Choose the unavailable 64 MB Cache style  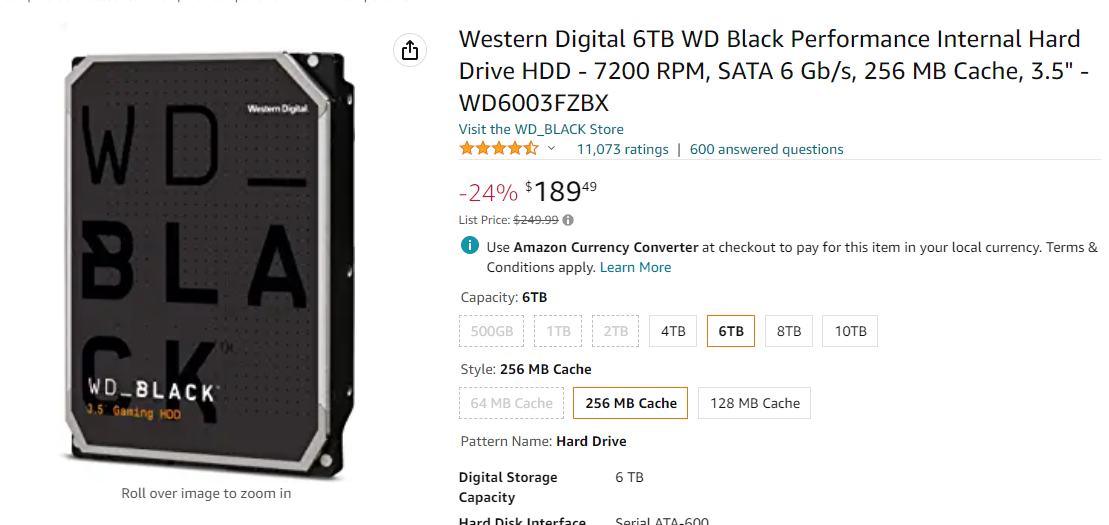(x=511, y=403)
